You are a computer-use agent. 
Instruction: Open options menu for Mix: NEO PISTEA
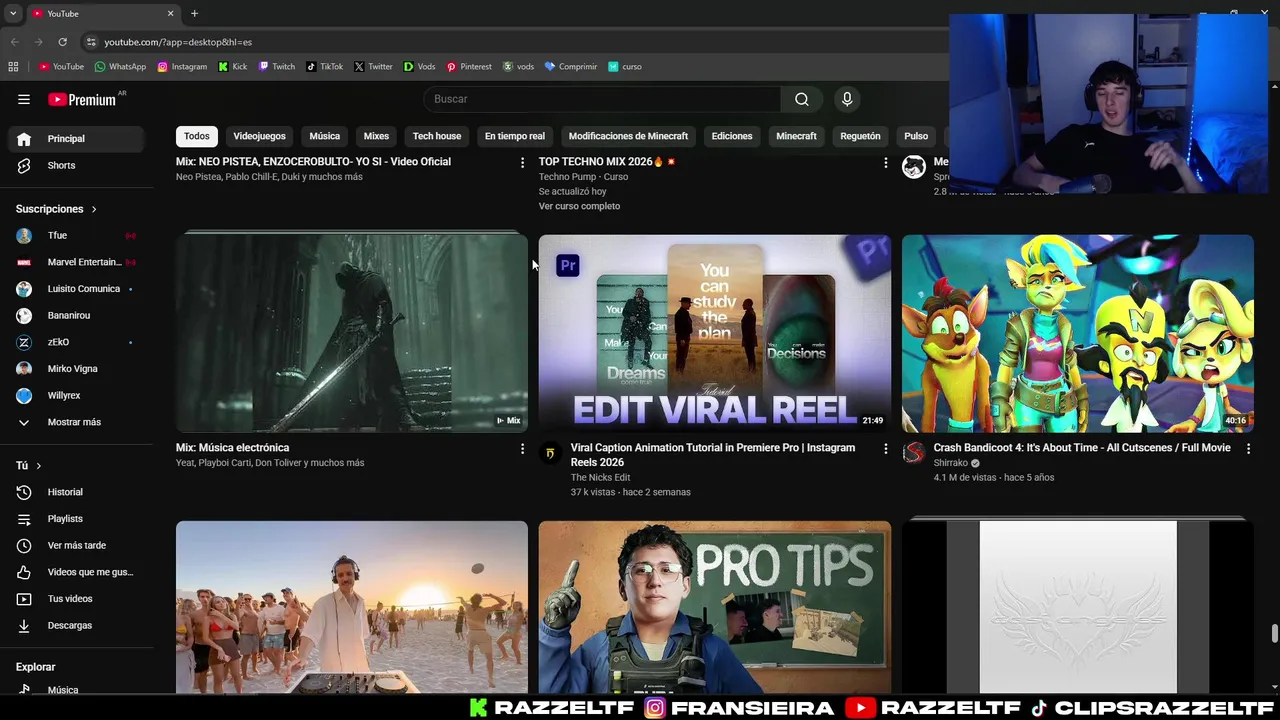pyautogui.click(x=522, y=162)
